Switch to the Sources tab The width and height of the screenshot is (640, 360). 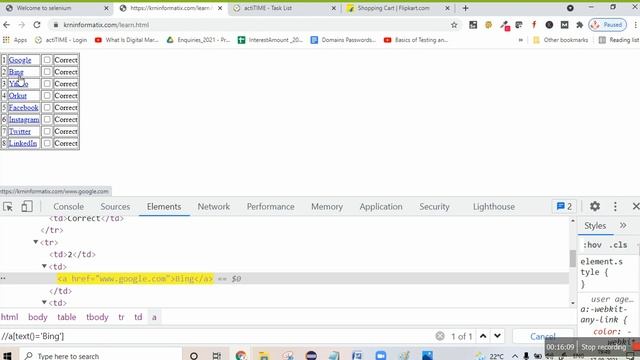coord(115,207)
